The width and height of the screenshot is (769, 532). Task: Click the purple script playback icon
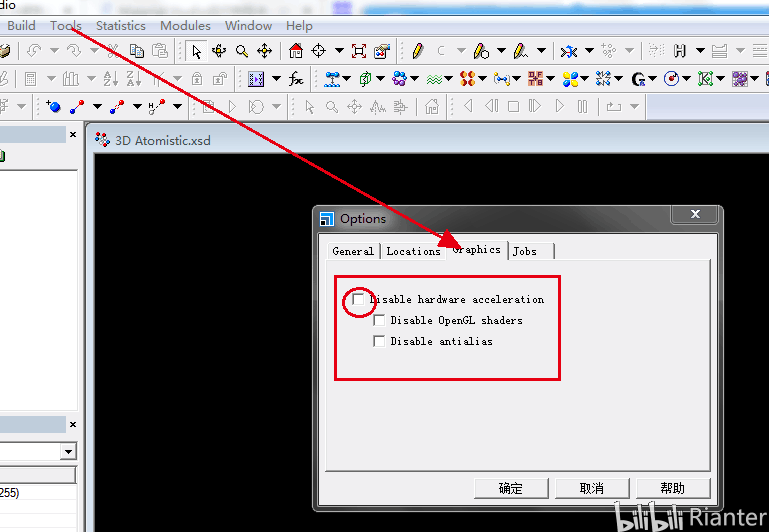click(x=256, y=78)
